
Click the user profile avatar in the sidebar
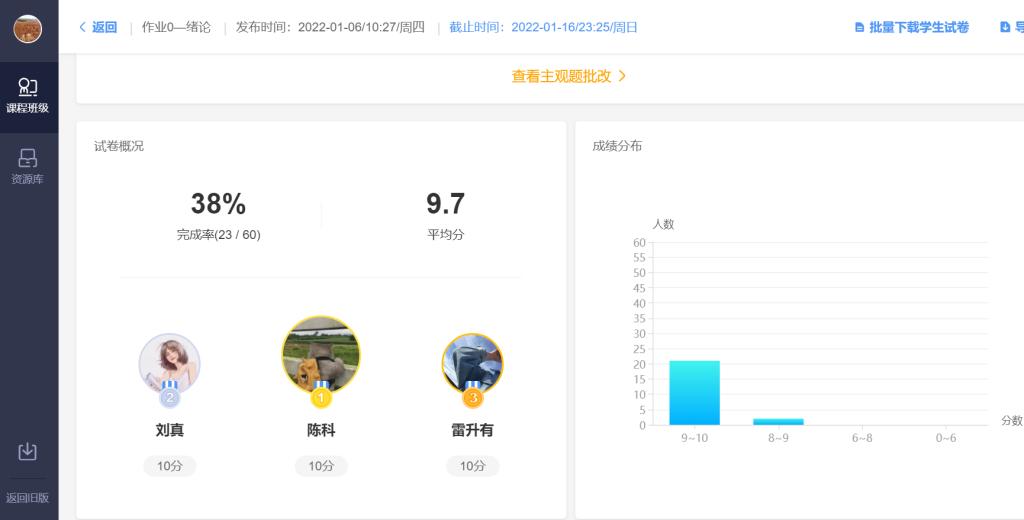click(28, 29)
